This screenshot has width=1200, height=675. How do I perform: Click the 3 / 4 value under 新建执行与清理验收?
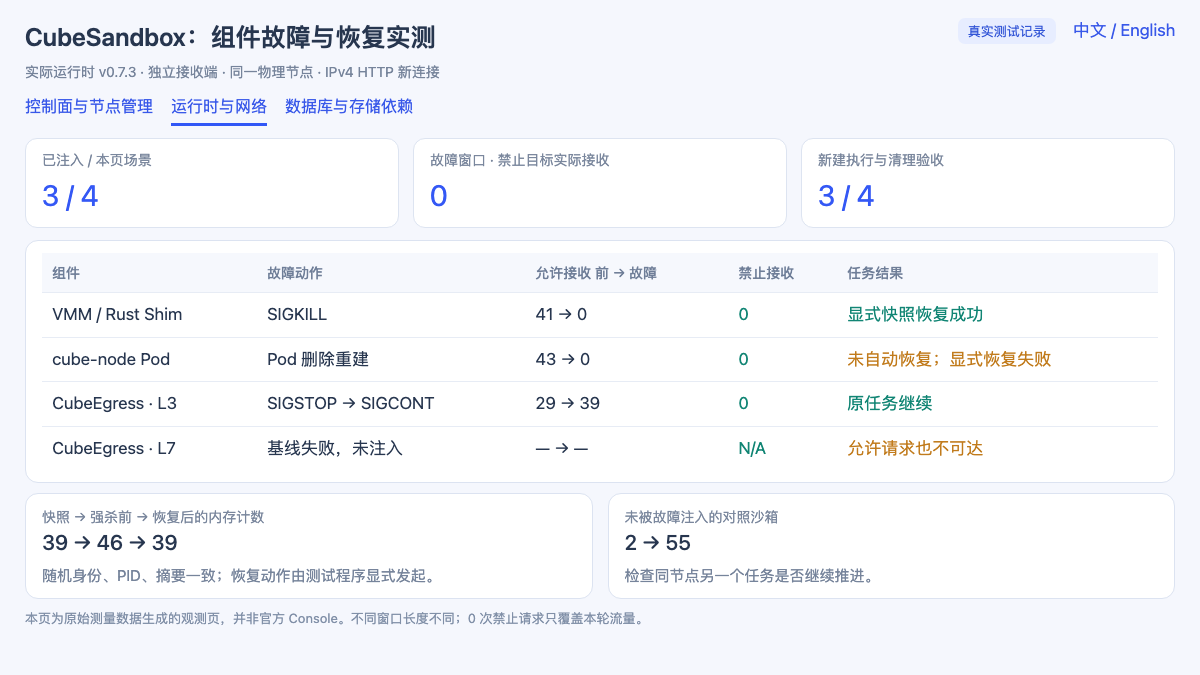846,196
